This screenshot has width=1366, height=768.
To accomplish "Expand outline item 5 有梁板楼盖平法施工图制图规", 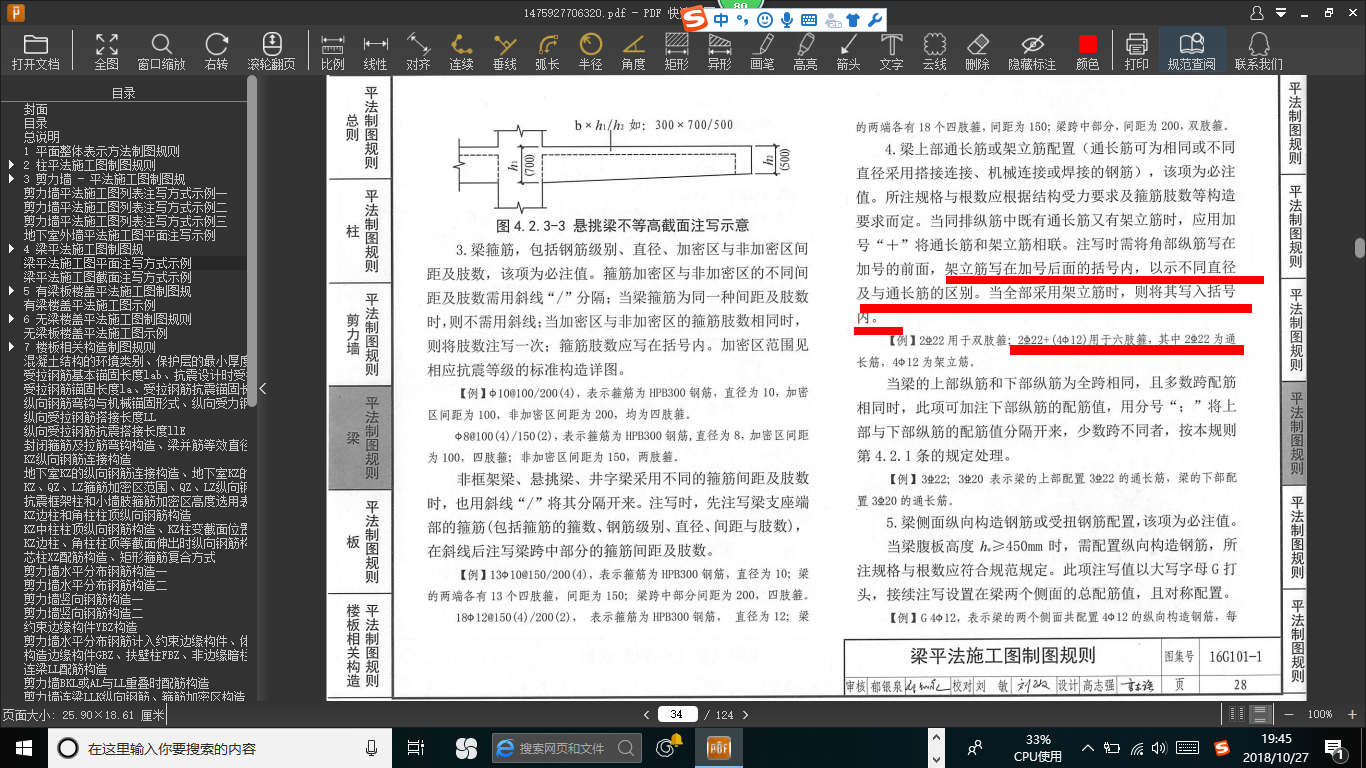I will [x=10, y=291].
